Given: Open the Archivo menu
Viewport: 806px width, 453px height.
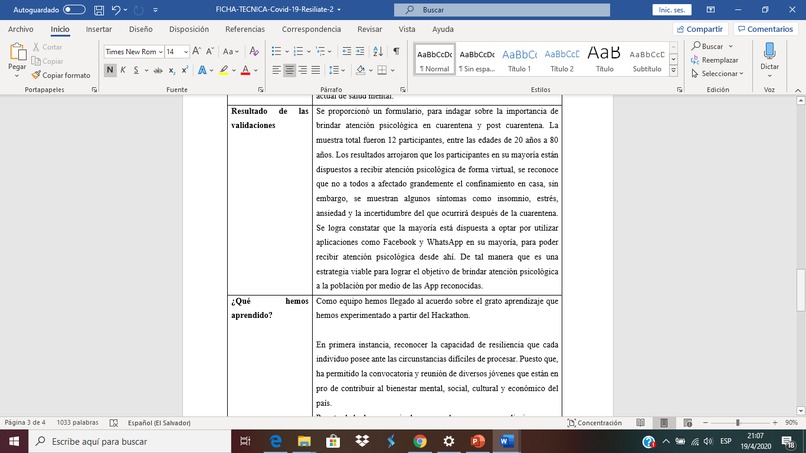Looking at the screenshot, I should pos(21,29).
